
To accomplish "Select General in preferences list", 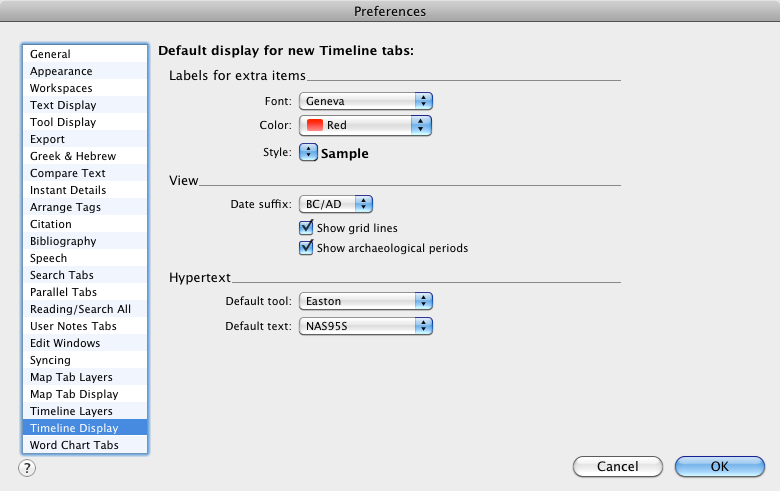I will (85, 54).
